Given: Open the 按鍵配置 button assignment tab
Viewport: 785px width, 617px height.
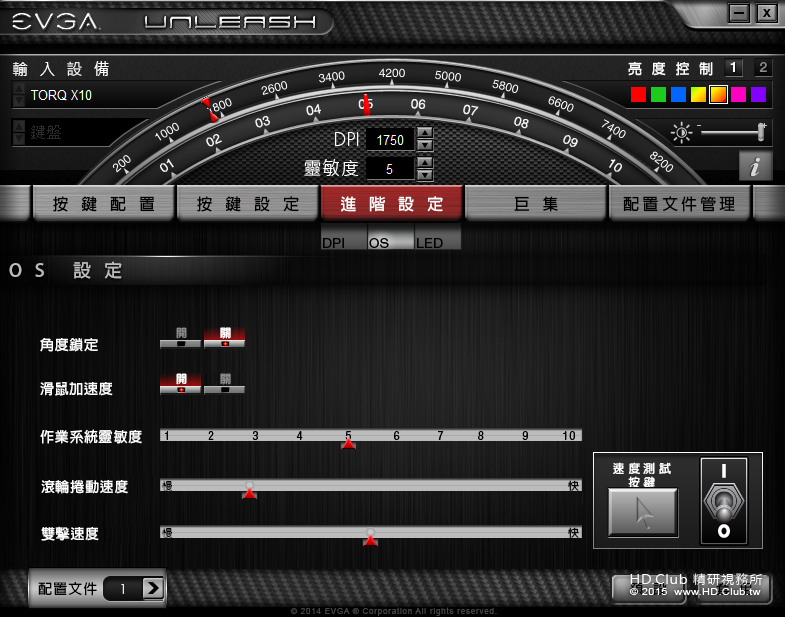Looking at the screenshot, I should coord(103,204).
